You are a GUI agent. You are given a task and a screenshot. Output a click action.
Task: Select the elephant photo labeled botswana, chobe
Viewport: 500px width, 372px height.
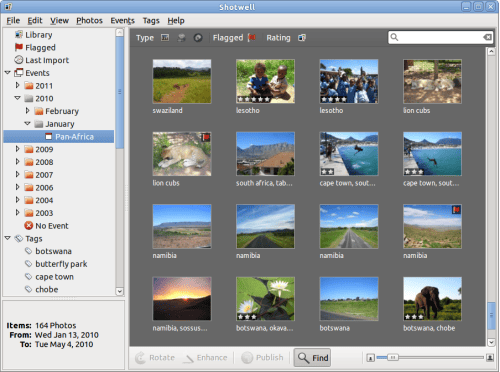pos(432,299)
